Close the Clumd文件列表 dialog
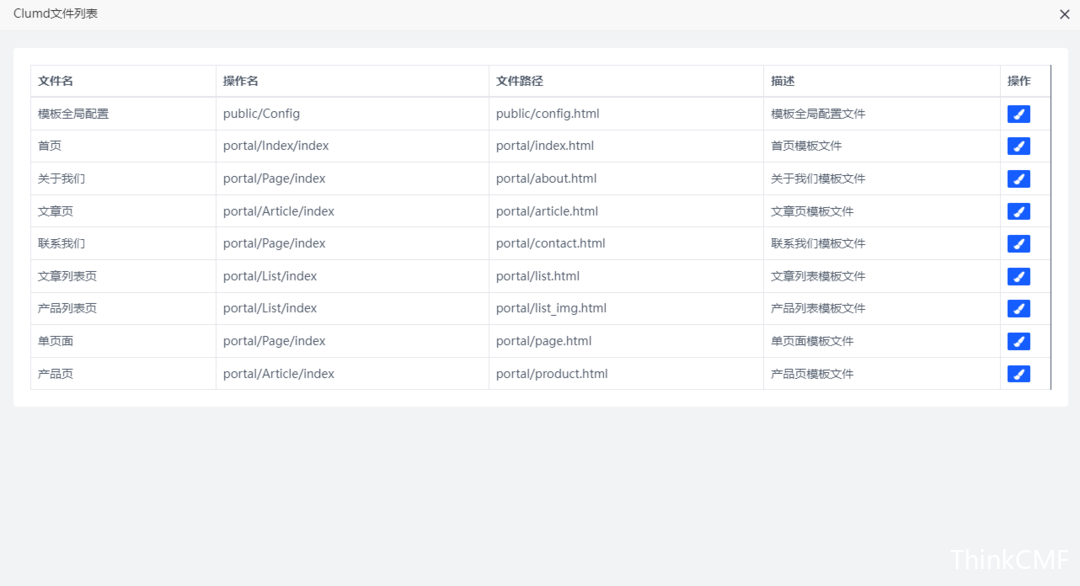This screenshot has width=1080, height=586. pyautogui.click(x=1064, y=14)
